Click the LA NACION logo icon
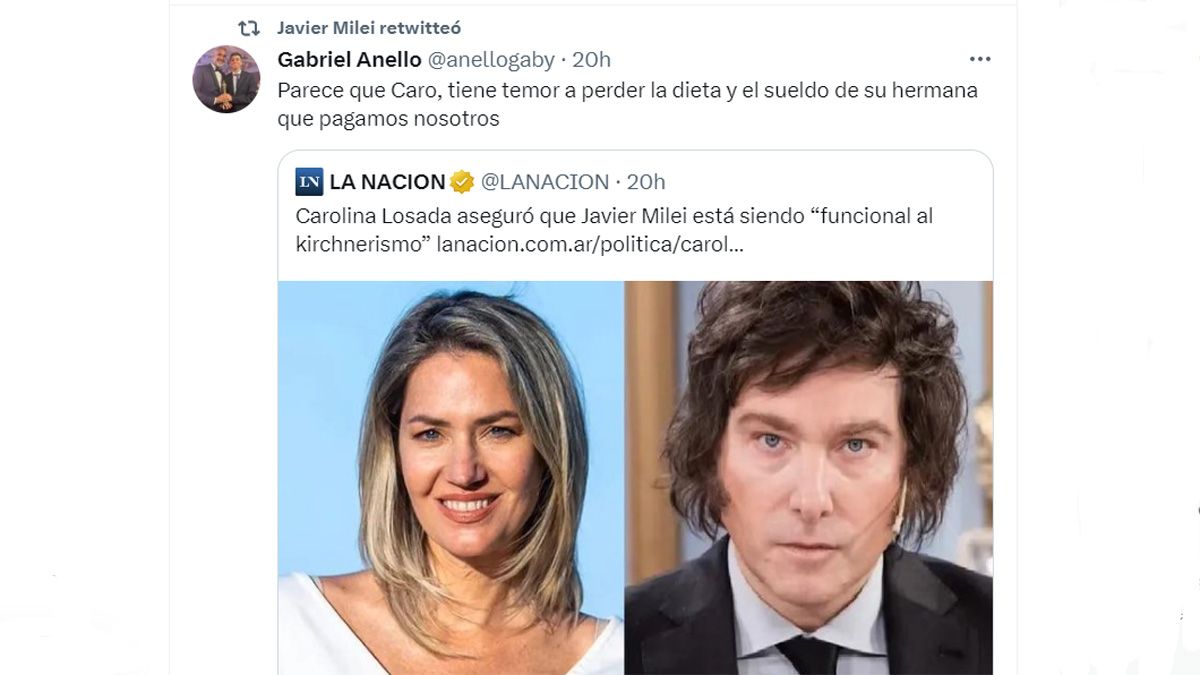The width and height of the screenshot is (1200, 675). coord(309,182)
